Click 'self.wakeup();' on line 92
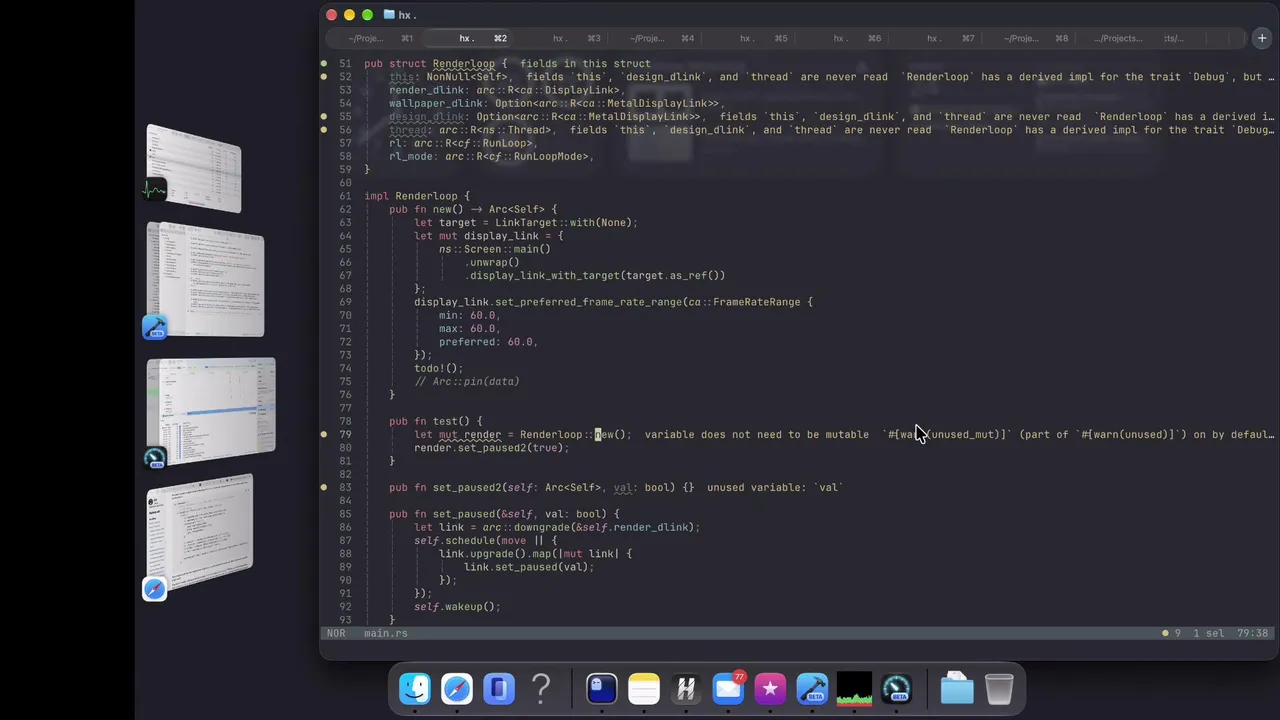This screenshot has height=720, width=1280. tap(457, 606)
